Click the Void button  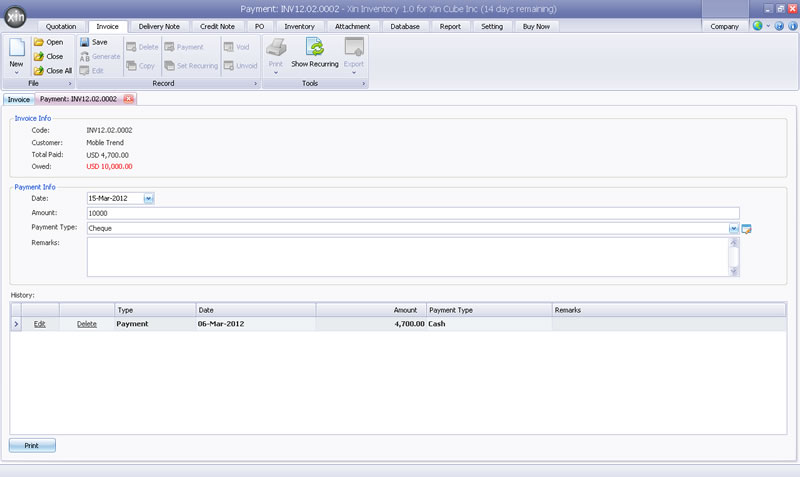237,47
